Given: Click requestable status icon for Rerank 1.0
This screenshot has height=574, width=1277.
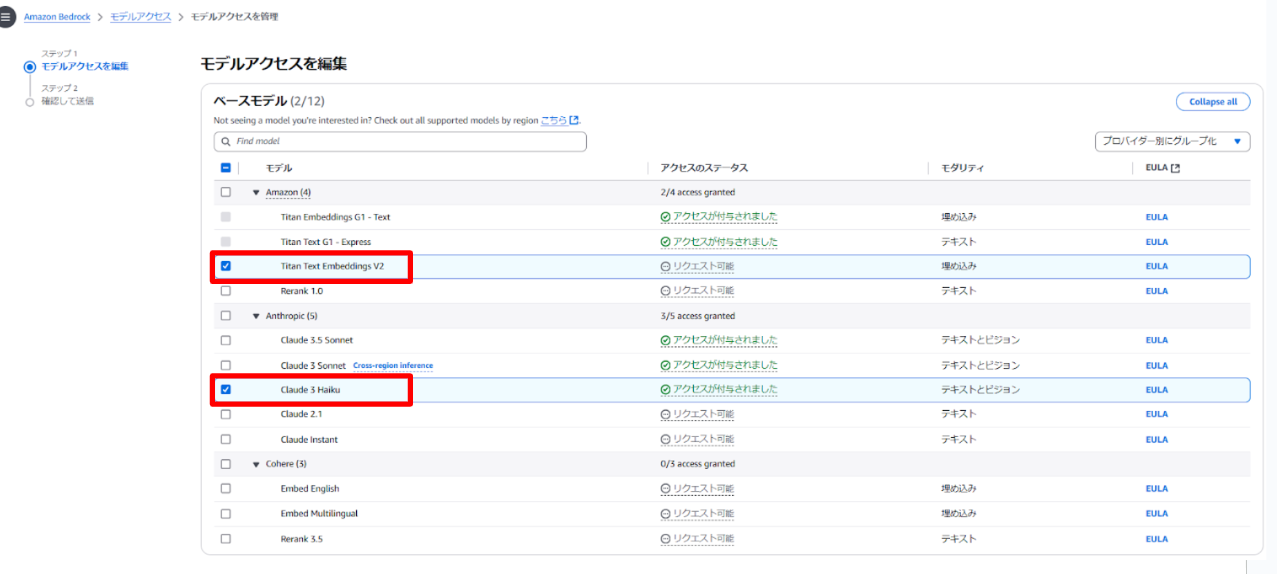Looking at the screenshot, I should (665, 291).
